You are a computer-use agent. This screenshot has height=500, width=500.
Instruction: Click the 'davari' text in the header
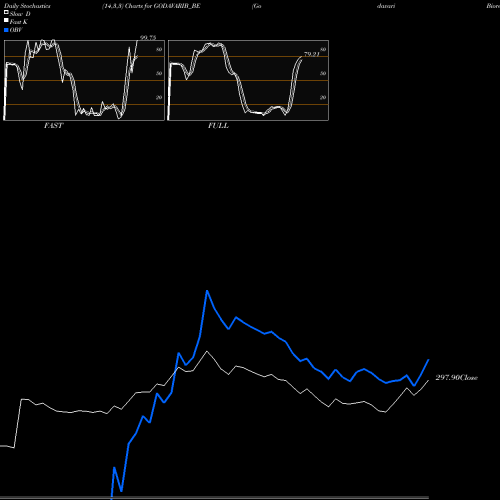[386, 6]
